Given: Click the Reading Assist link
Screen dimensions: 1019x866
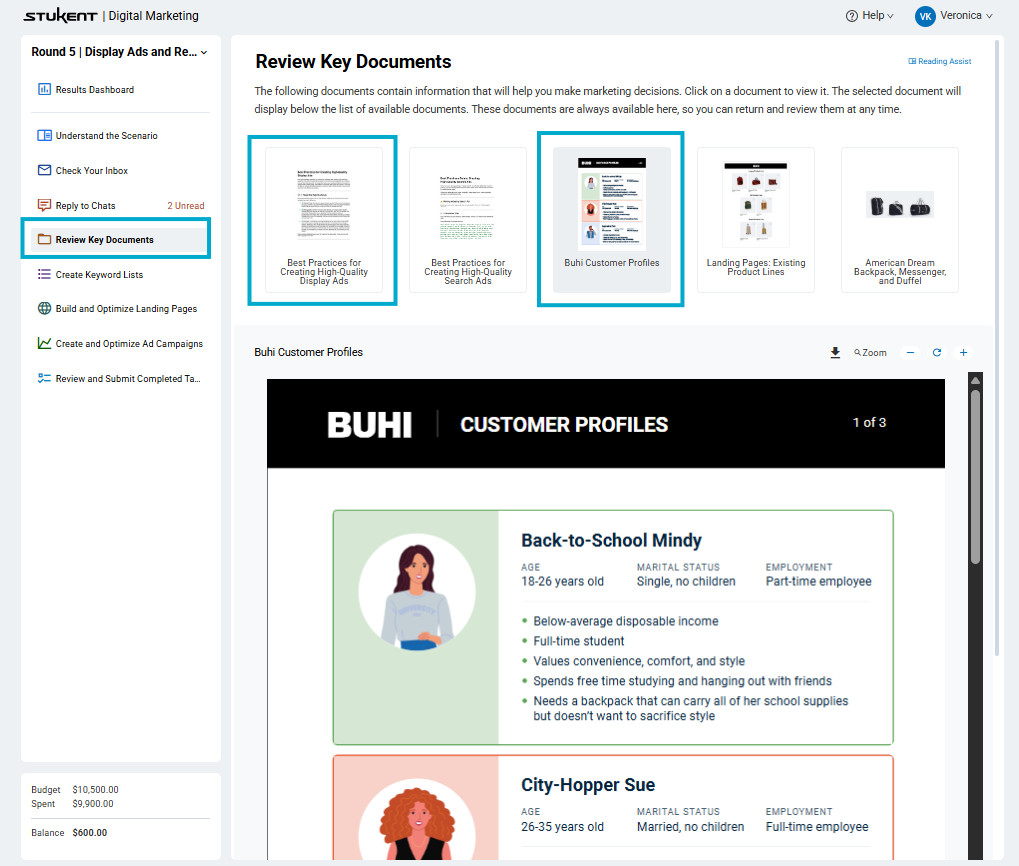Looking at the screenshot, I should pos(940,61).
